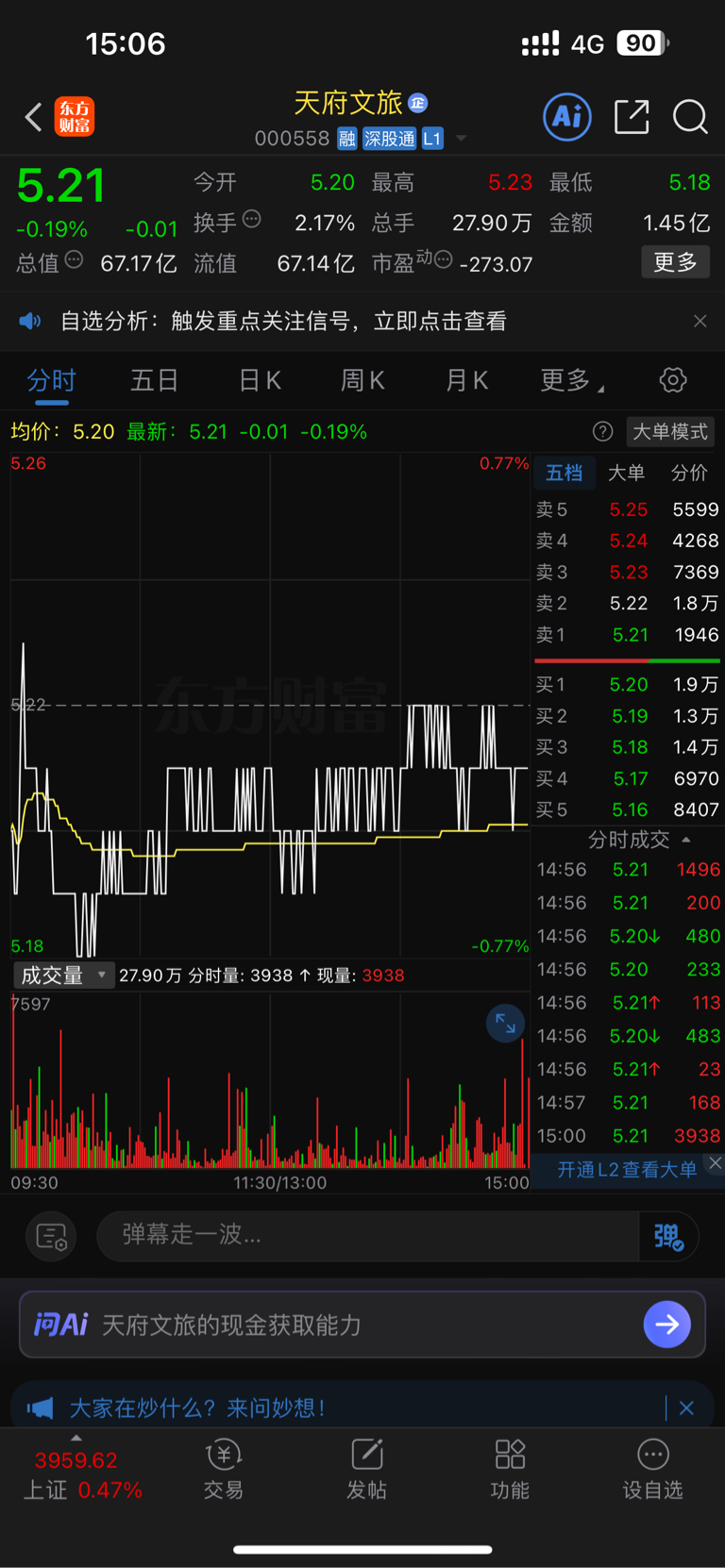Tap the 融 margin badge
The image size is (725, 1568).
coord(347,139)
